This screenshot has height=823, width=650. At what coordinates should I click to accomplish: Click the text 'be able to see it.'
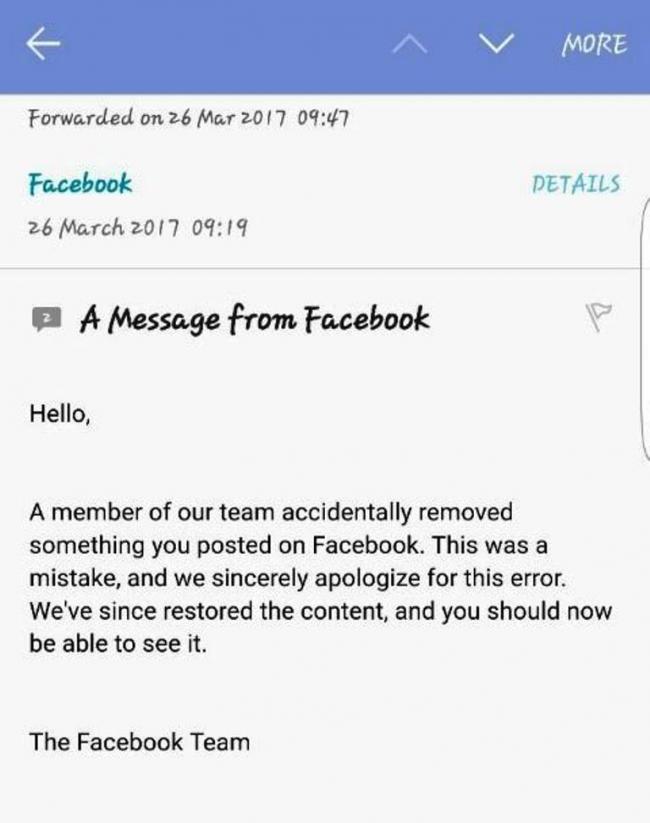118,645
